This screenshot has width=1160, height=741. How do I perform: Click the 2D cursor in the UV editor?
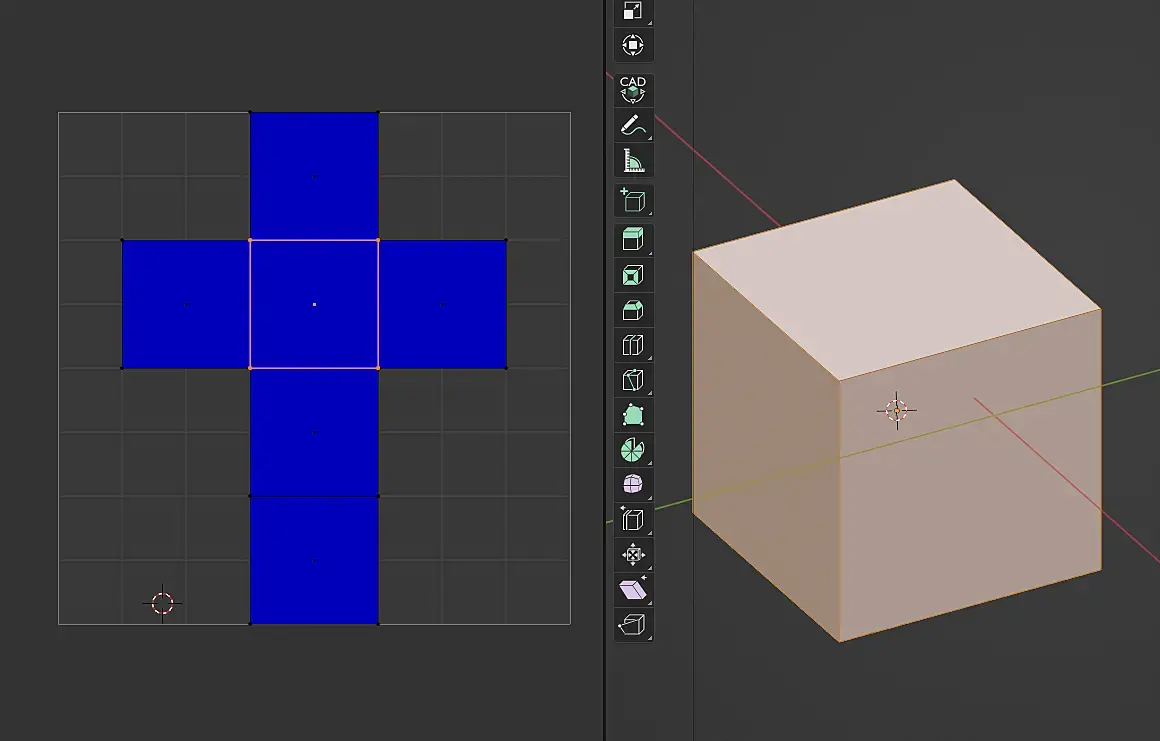[162, 603]
